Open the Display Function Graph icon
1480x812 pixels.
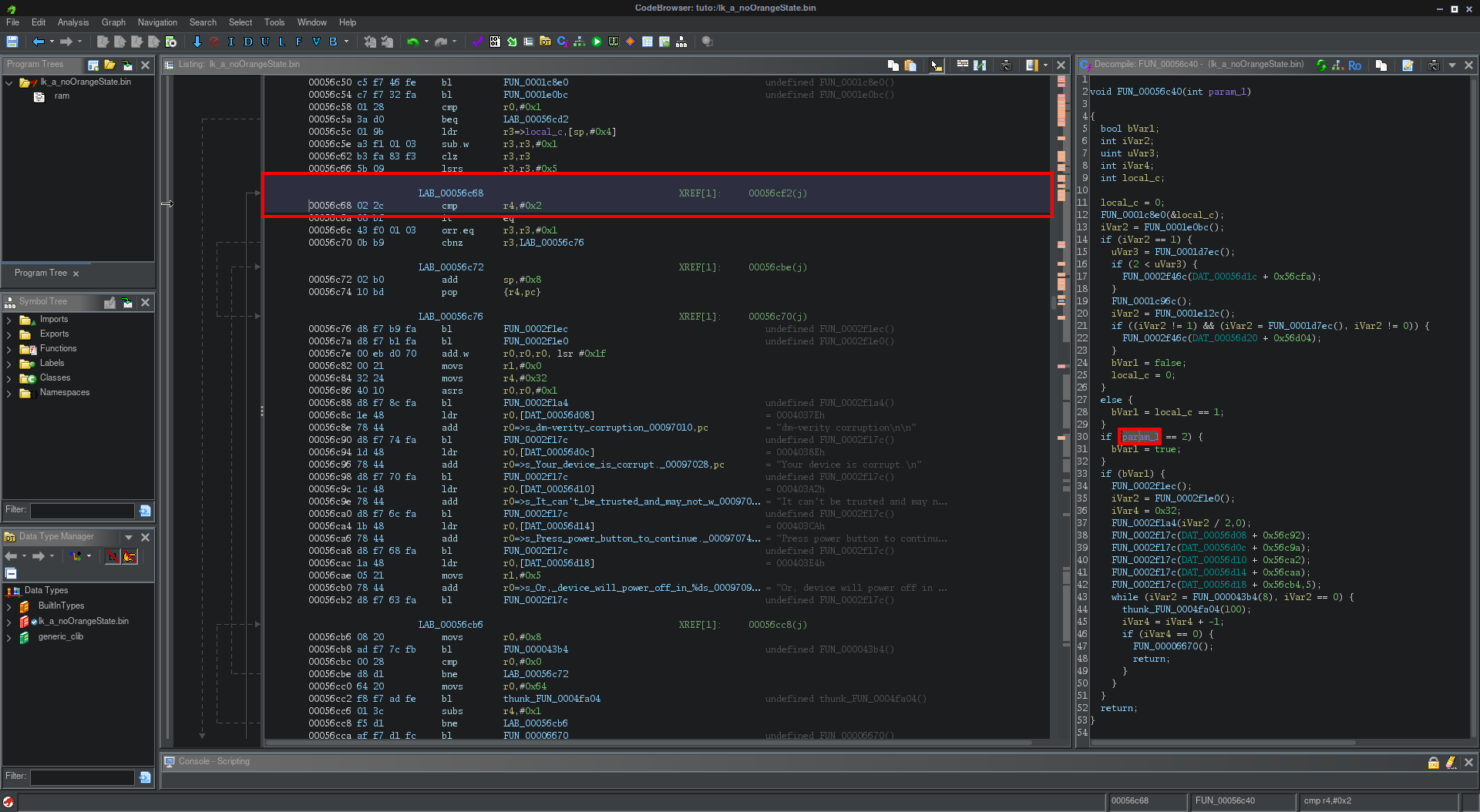579,42
